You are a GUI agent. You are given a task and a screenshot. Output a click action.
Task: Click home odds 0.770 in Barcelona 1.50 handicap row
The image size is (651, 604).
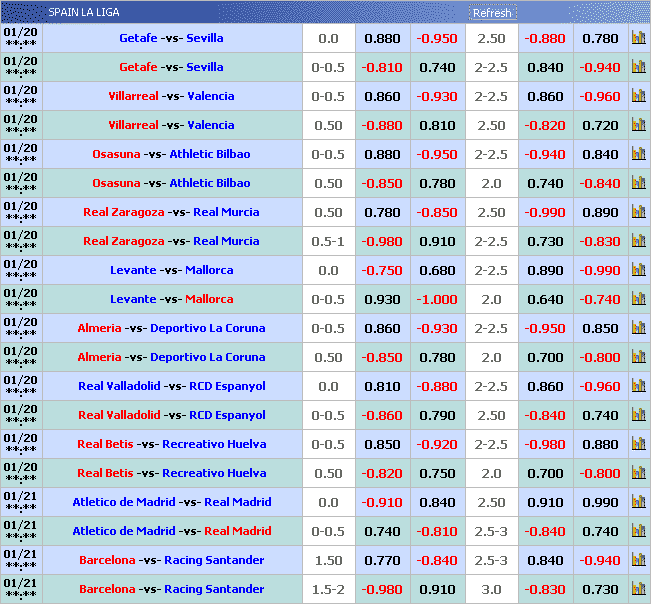(x=382, y=560)
